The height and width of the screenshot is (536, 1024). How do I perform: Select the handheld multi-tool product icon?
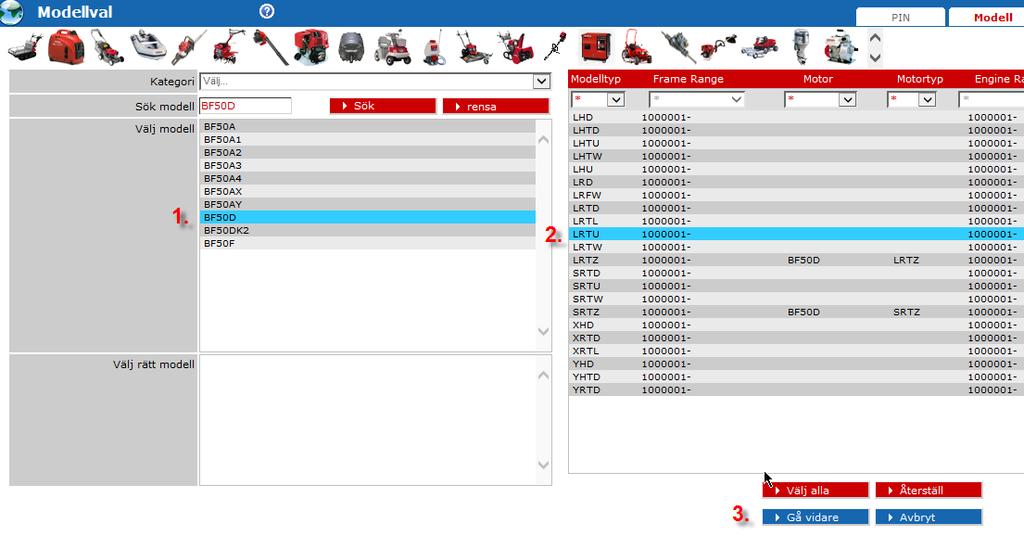(555, 46)
